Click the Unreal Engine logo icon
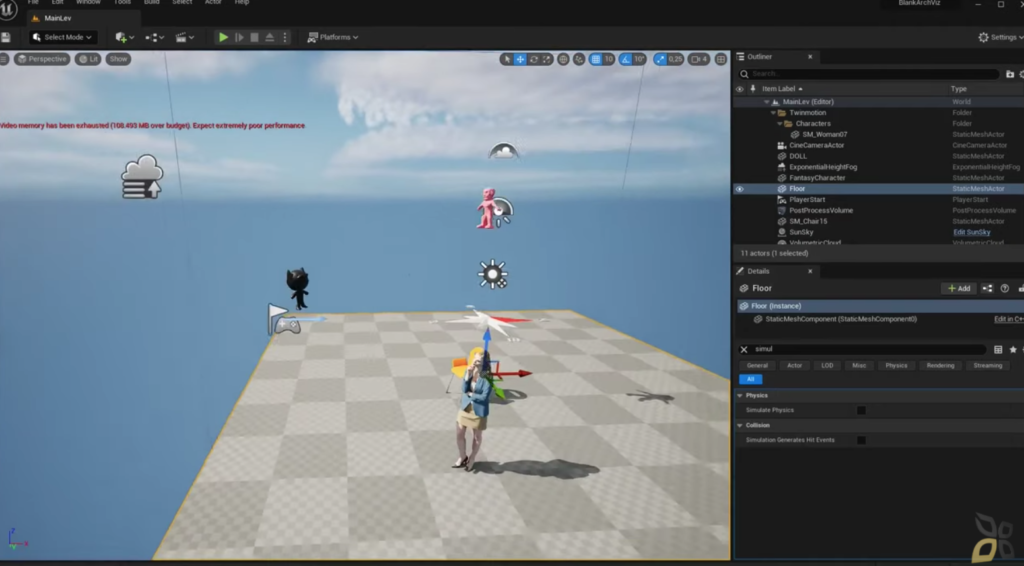Screen dimensions: 1024x566 point(8,10)
